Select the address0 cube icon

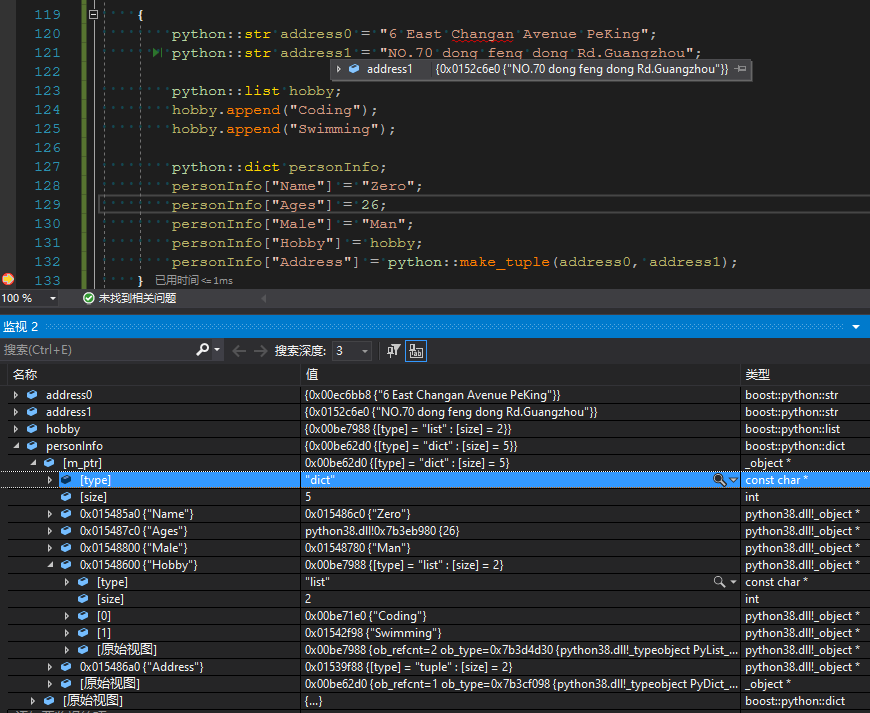[x=32, y=395]
